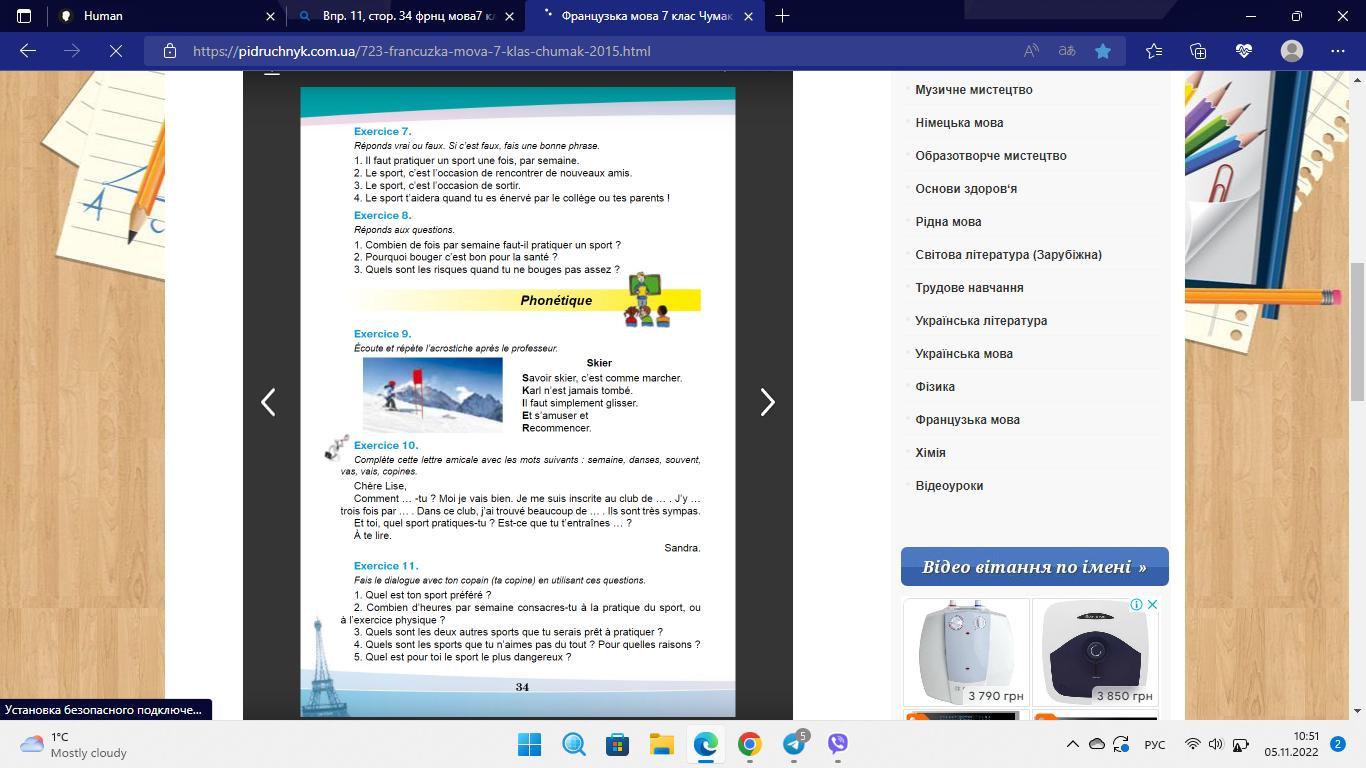Open a new browser tab

[x=782, y=16]
